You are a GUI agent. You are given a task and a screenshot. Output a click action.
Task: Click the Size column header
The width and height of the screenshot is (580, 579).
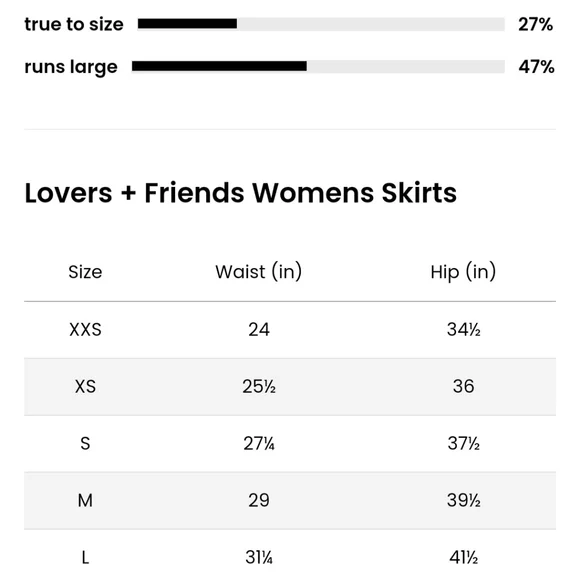(x=85, y=272)
